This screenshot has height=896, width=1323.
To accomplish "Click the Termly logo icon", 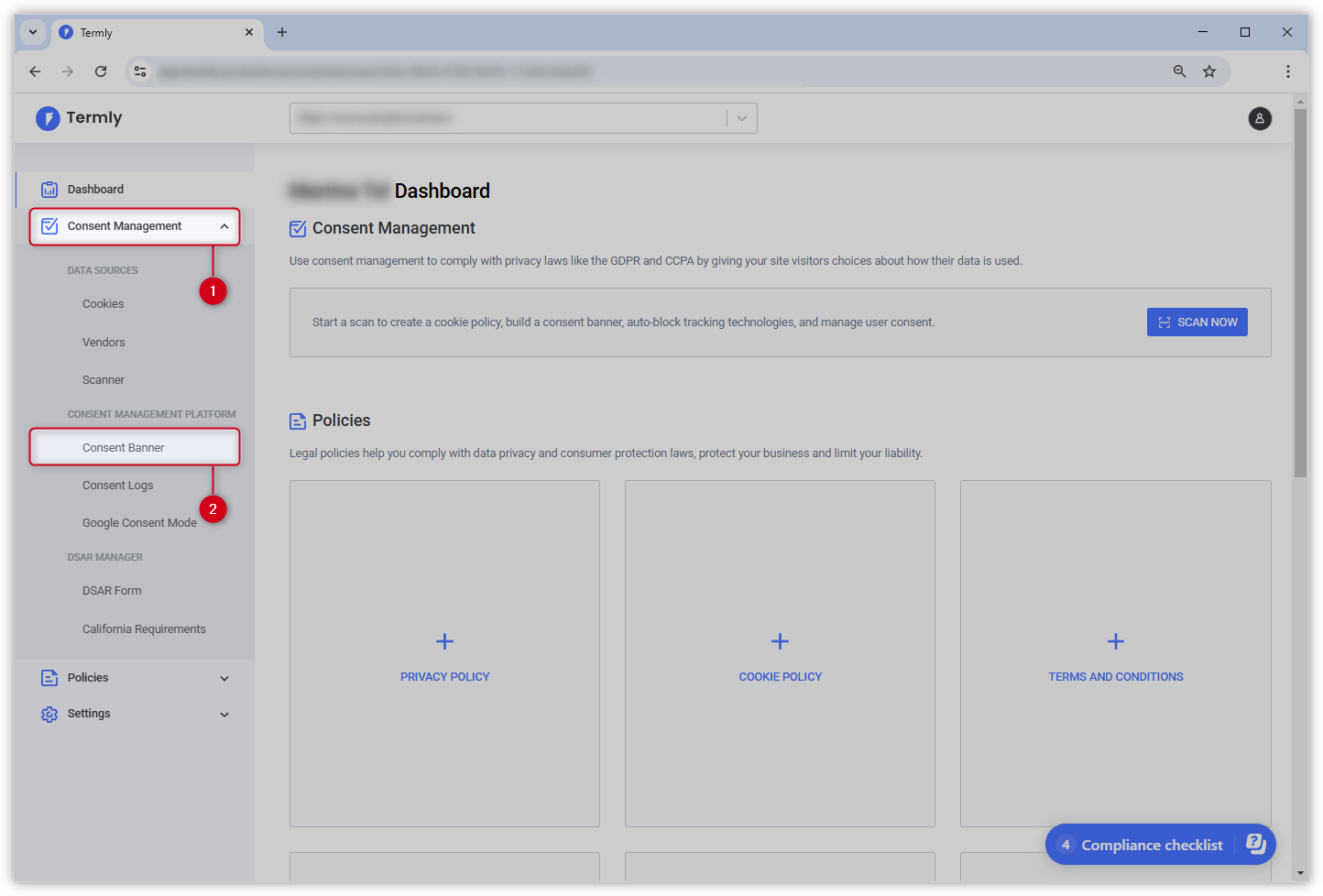I will (x=47, y=118).
